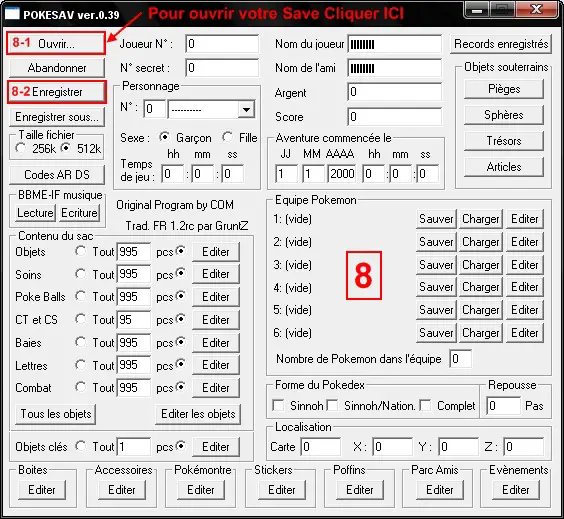The height and width of the screenshot is (519, 564).
Task: Click the Carte location field
Action: coord(321,447)
